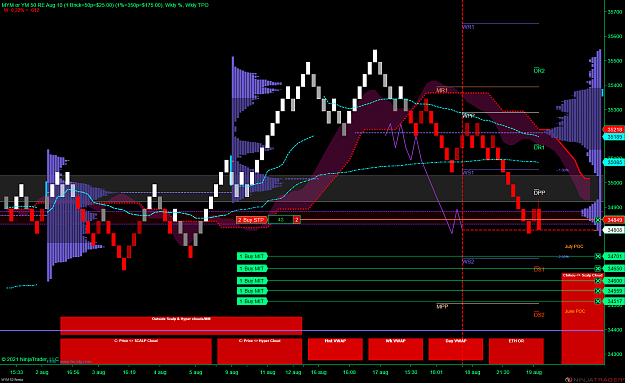The image size is (625, 383).
Task: Click the red quantity '2' box after 43
Action: pos(297,220)
